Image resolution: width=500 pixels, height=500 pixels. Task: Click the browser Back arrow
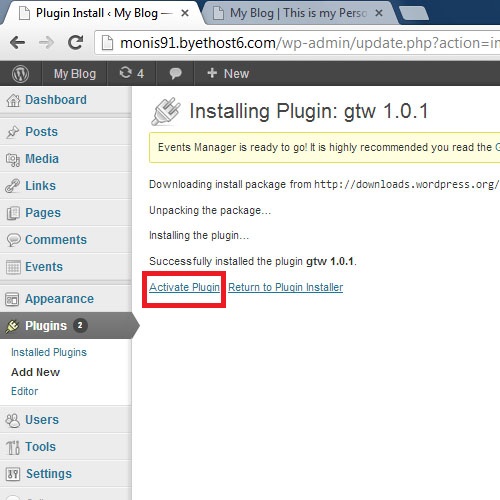(x=17, y=43)
